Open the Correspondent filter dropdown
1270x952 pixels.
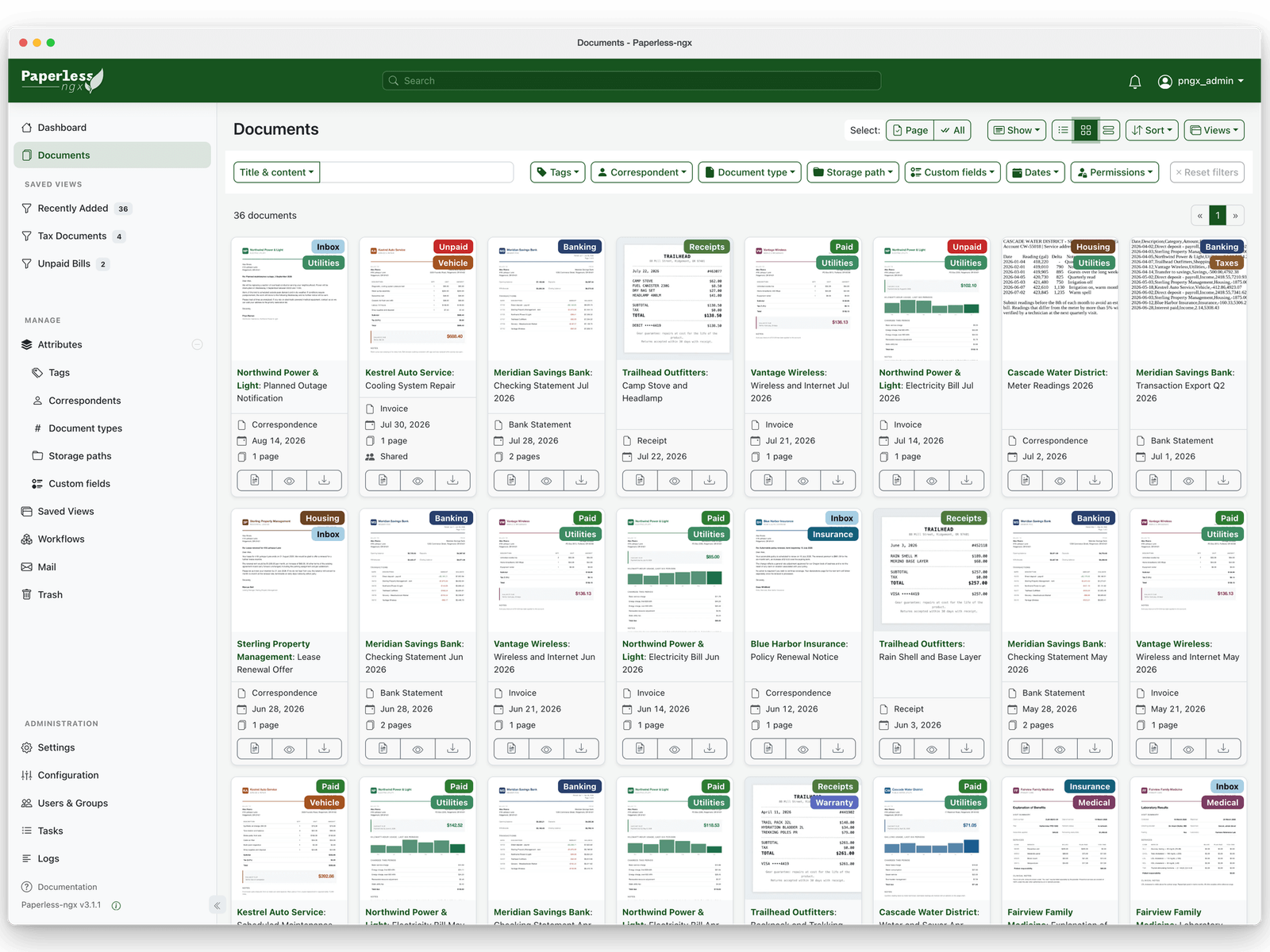(642, 172)
